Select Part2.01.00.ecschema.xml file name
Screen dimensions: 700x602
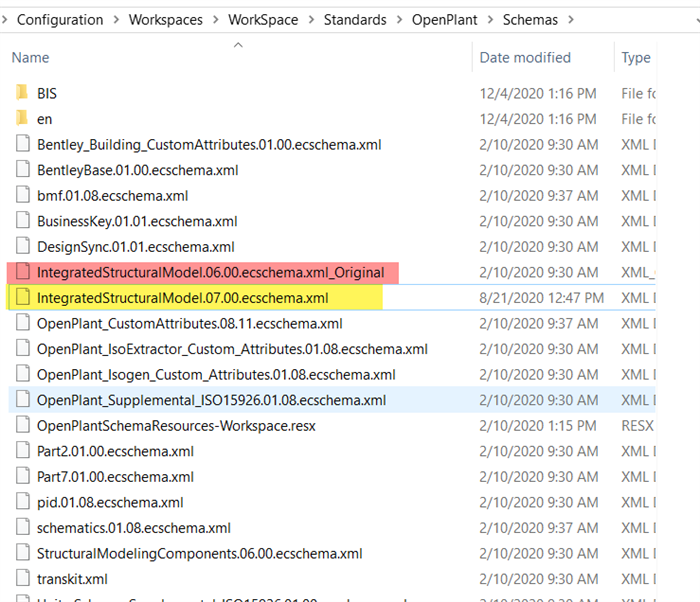coord(115,451)
